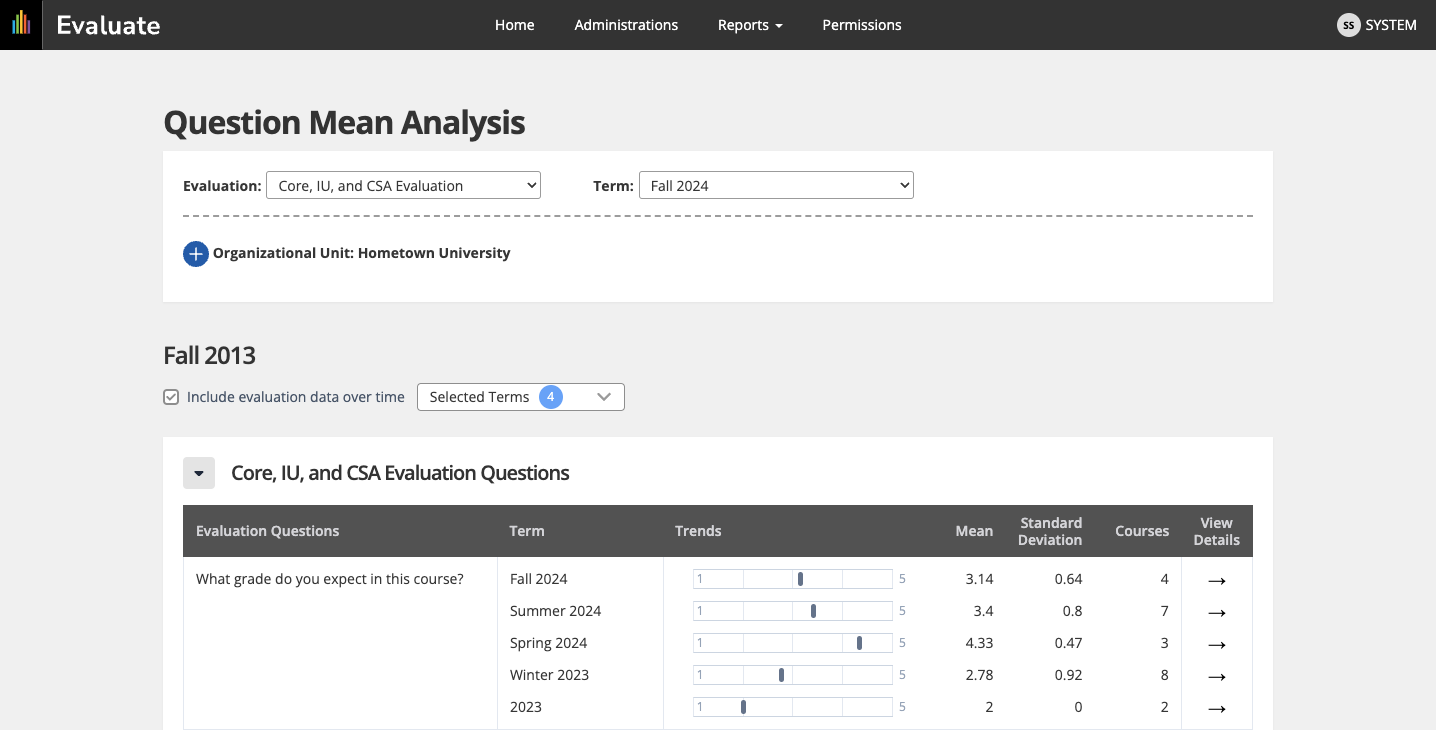Click the Question Mean Analysis heading
This screenshot has width=1436, height=730.
(344, 123)
